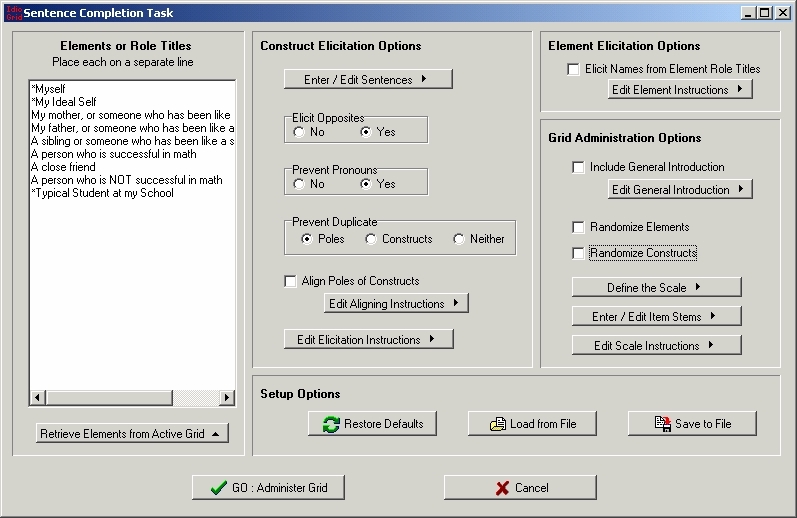Click the Load from File folder icon
This screenshot has height=518, width=797.
[497, 424]
